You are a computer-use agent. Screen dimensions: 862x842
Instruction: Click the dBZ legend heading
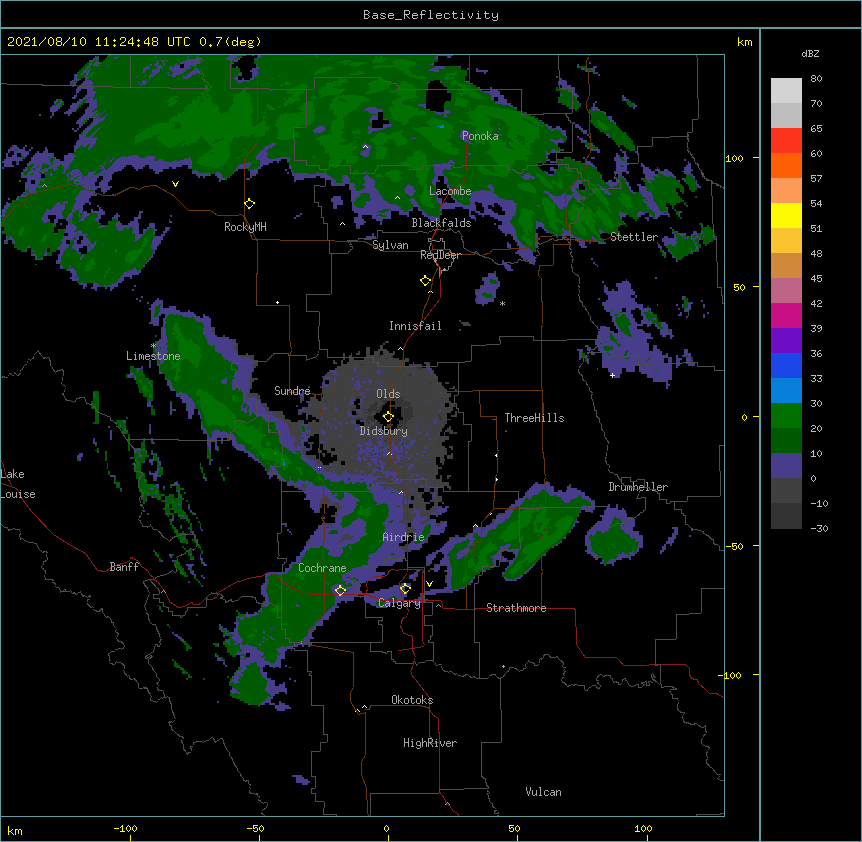coord(810,53)
